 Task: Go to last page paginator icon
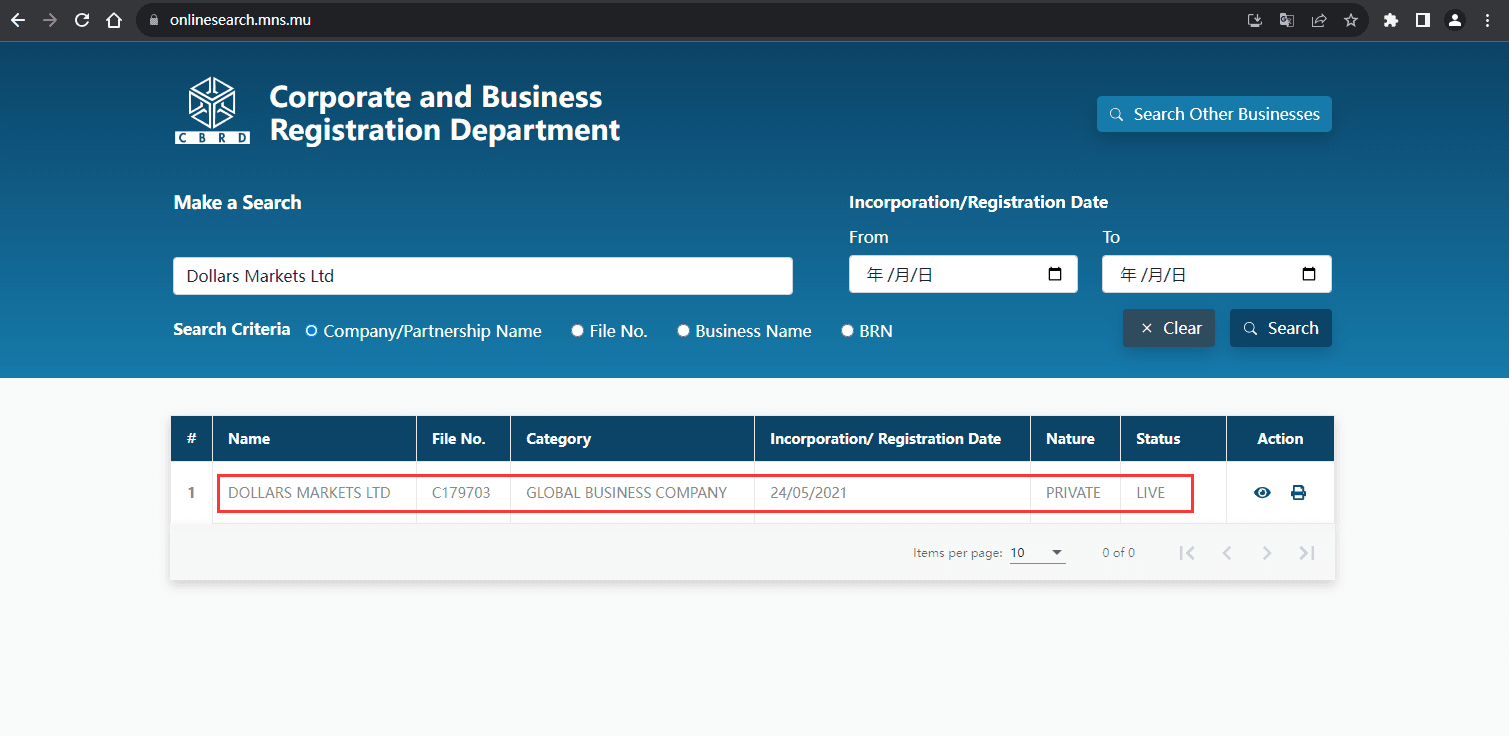pos(1307,553)
